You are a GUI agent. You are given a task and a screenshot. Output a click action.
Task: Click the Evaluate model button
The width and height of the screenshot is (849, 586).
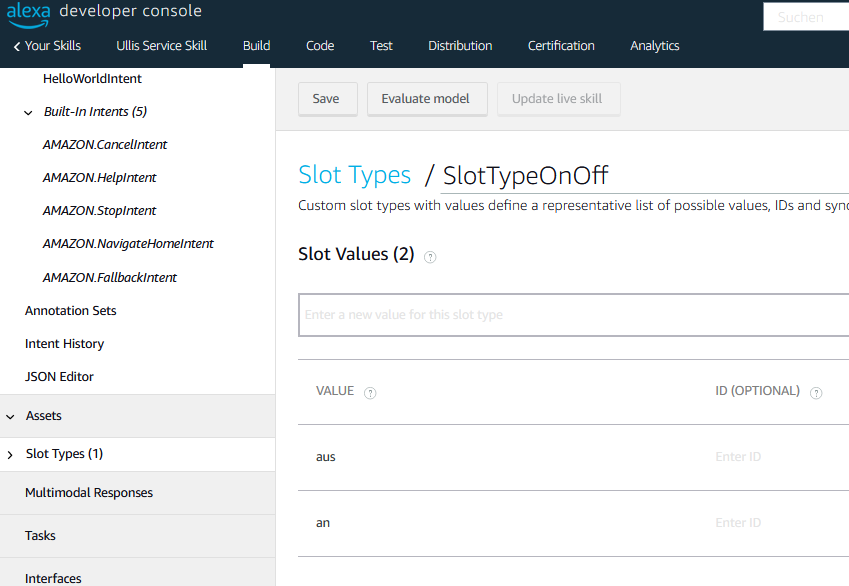pyautogui.click(x=427, y=99)
